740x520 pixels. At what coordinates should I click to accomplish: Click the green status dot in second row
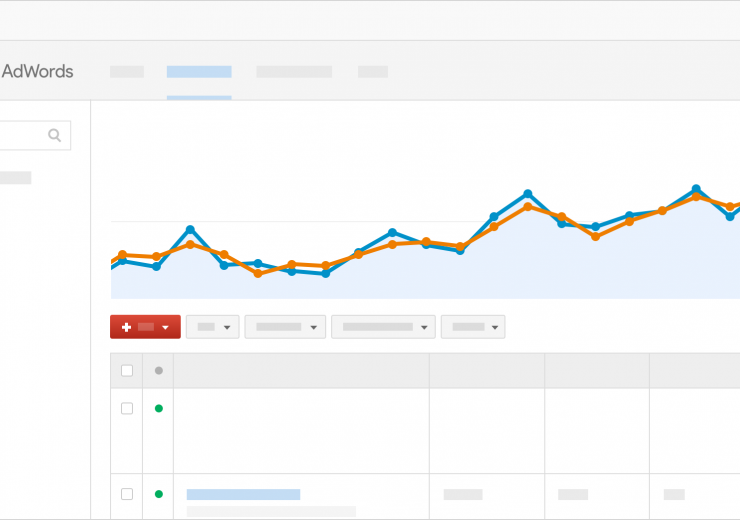click(x=158, y=494)
